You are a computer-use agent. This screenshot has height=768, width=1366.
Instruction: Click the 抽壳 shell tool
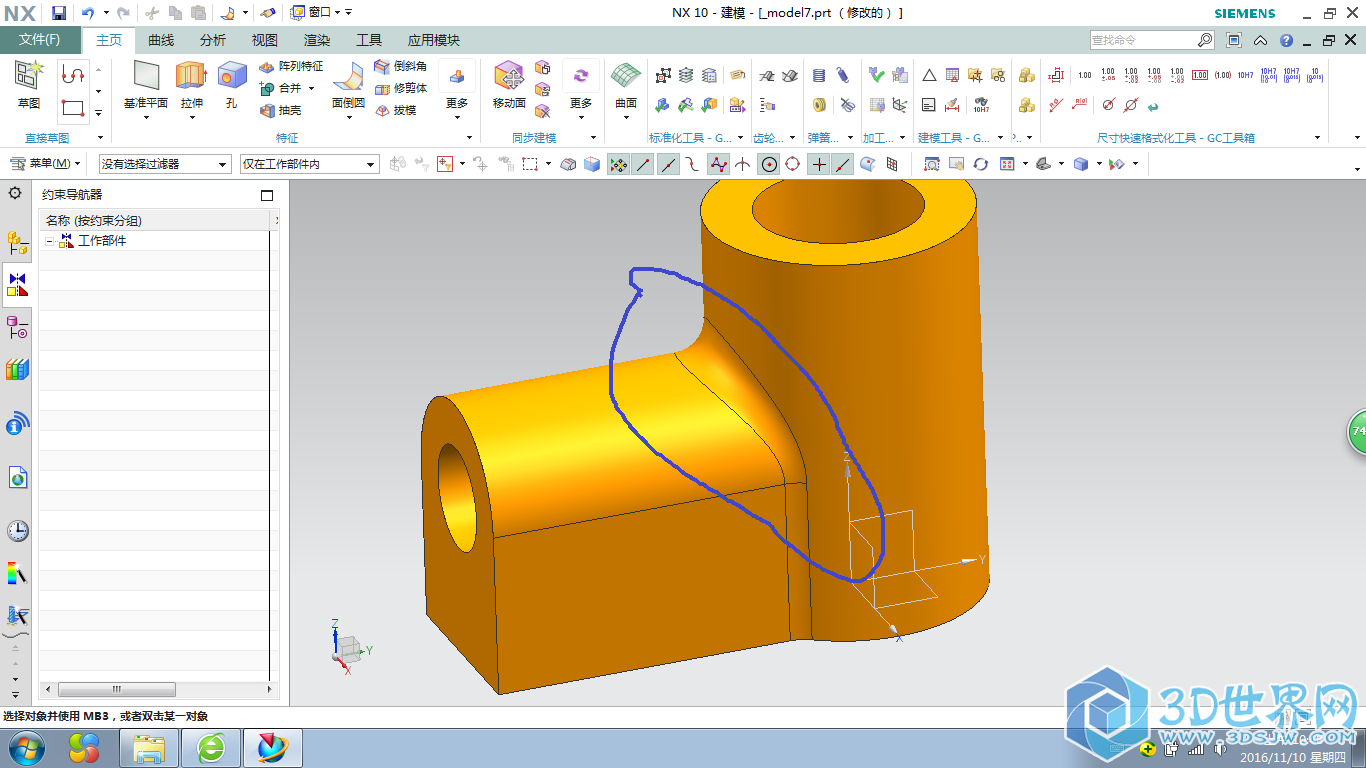[x=280, y=110]
